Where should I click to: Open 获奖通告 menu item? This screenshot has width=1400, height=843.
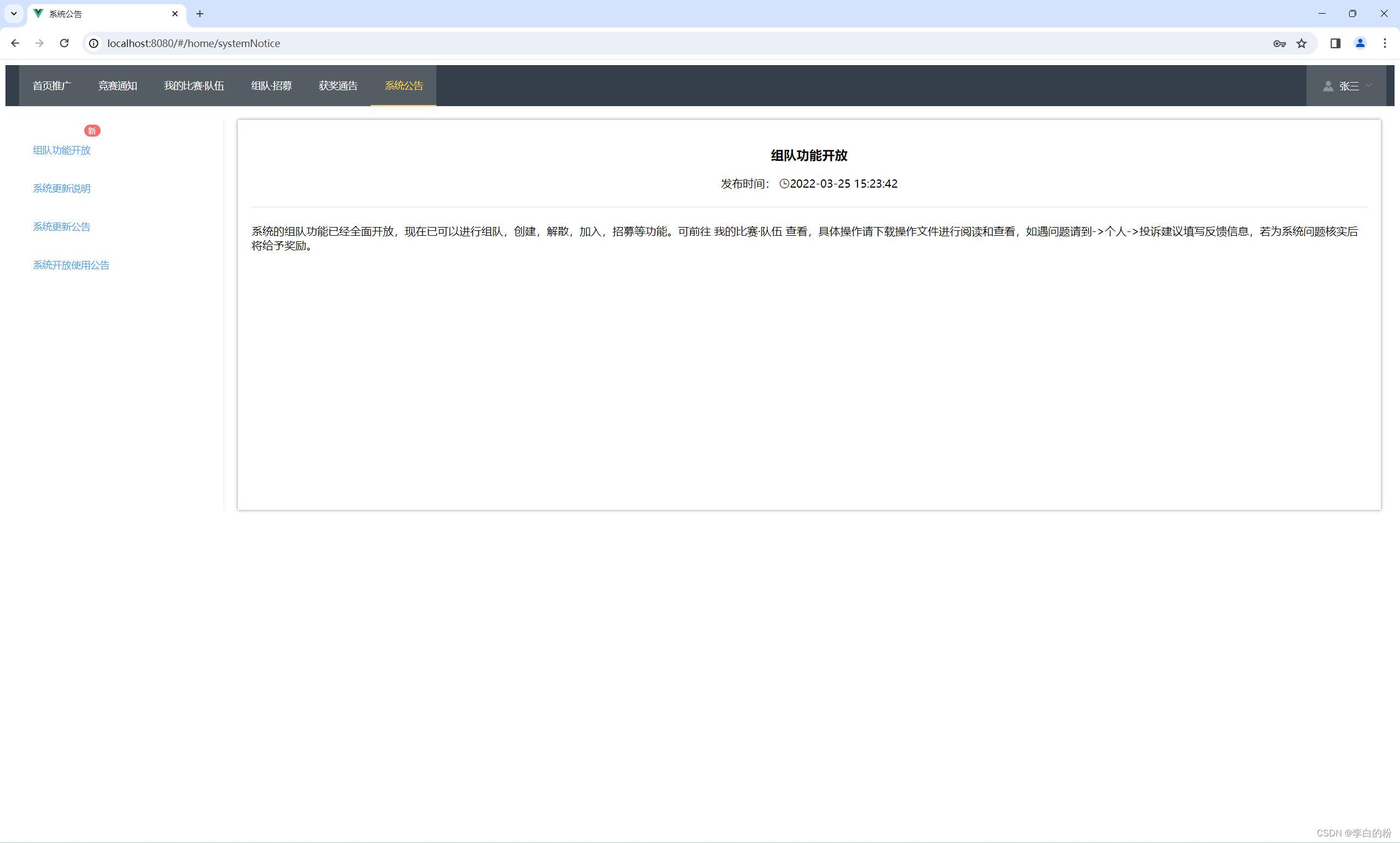pyautogui.click(x=338, y=85)
